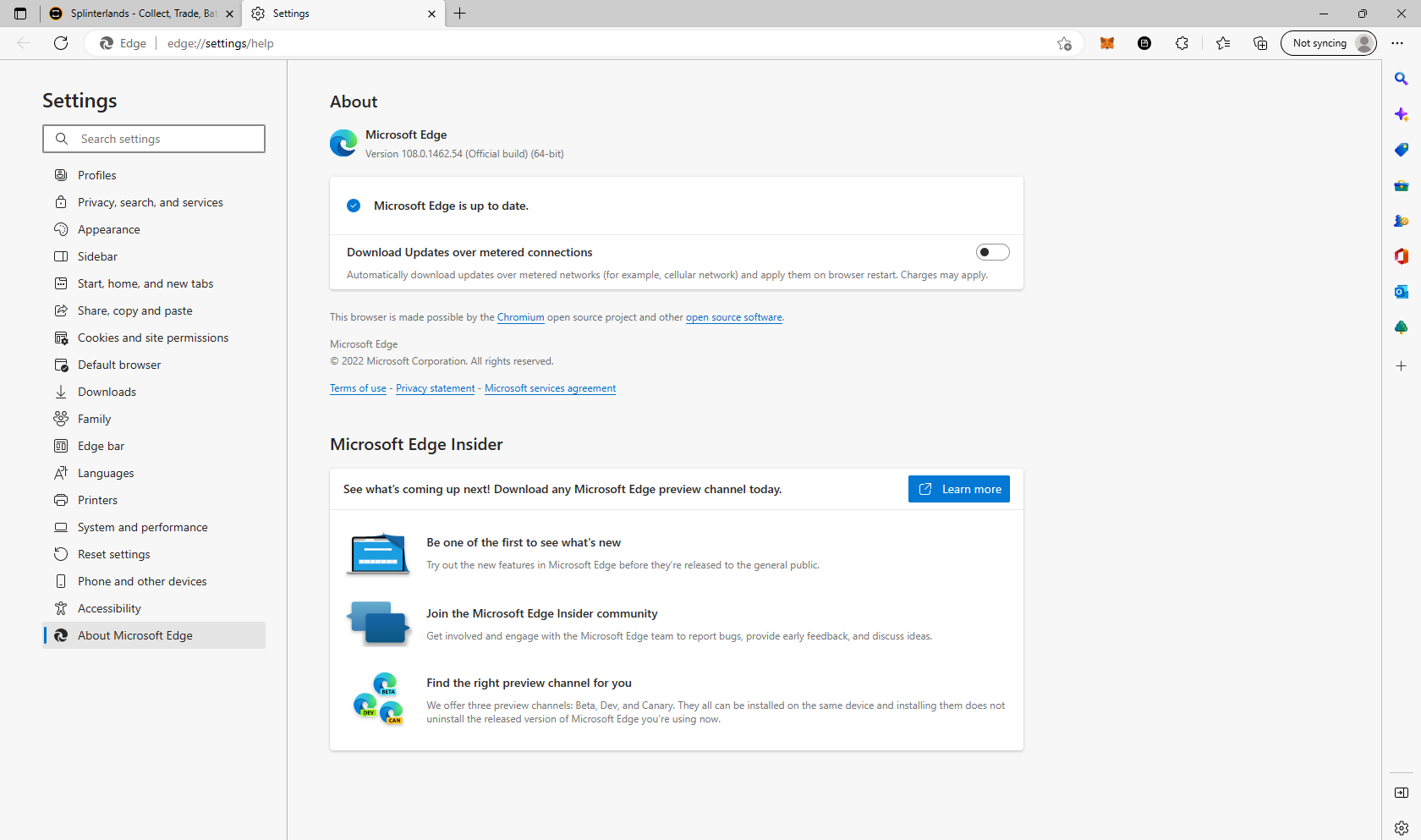Viewport: 1421px width, 840px height.
Task: Open sidebar Games icon
Action: [1402, 221]
